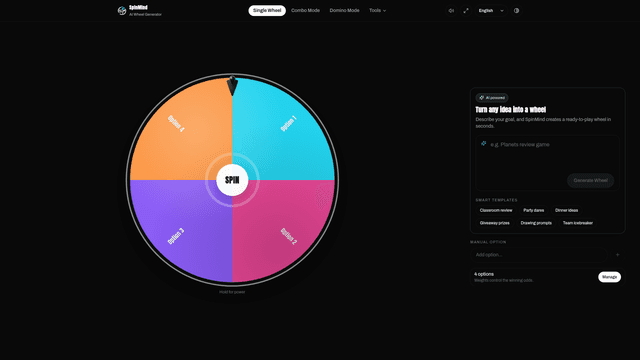
Task: Choose the Dinner ideas template
Action: point(567,210)
